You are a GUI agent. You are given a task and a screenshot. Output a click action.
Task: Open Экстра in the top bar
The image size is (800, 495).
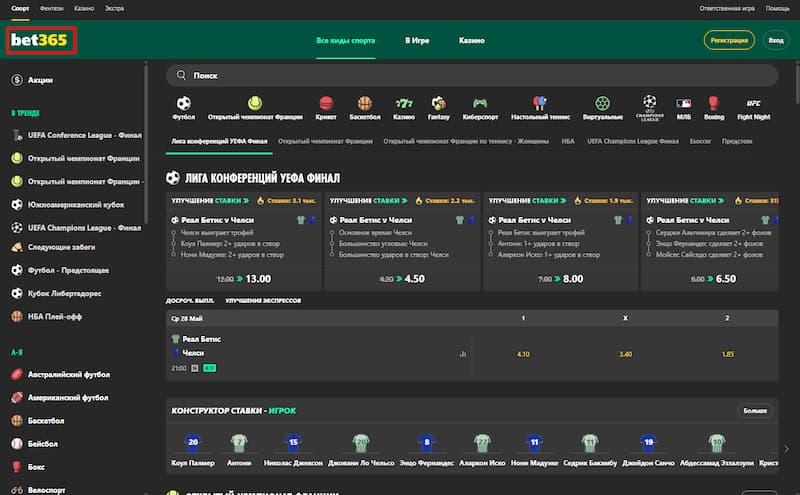click(114, 8)
